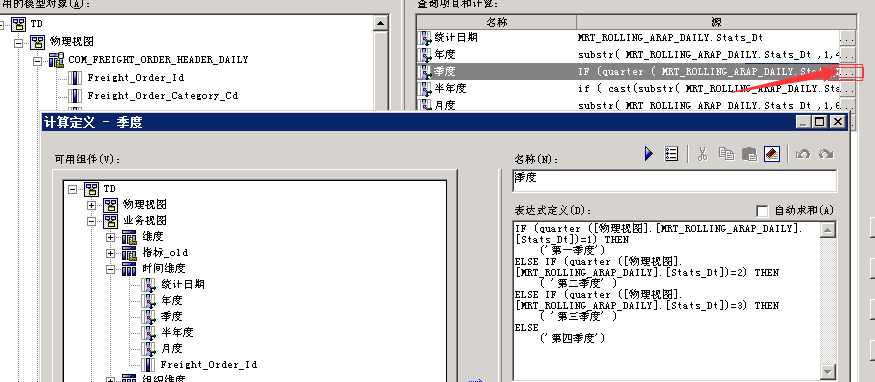Click 物理视图 folder icon in the dialog tree
Viewport: 875px width, 382px height.
coord(110,205)
